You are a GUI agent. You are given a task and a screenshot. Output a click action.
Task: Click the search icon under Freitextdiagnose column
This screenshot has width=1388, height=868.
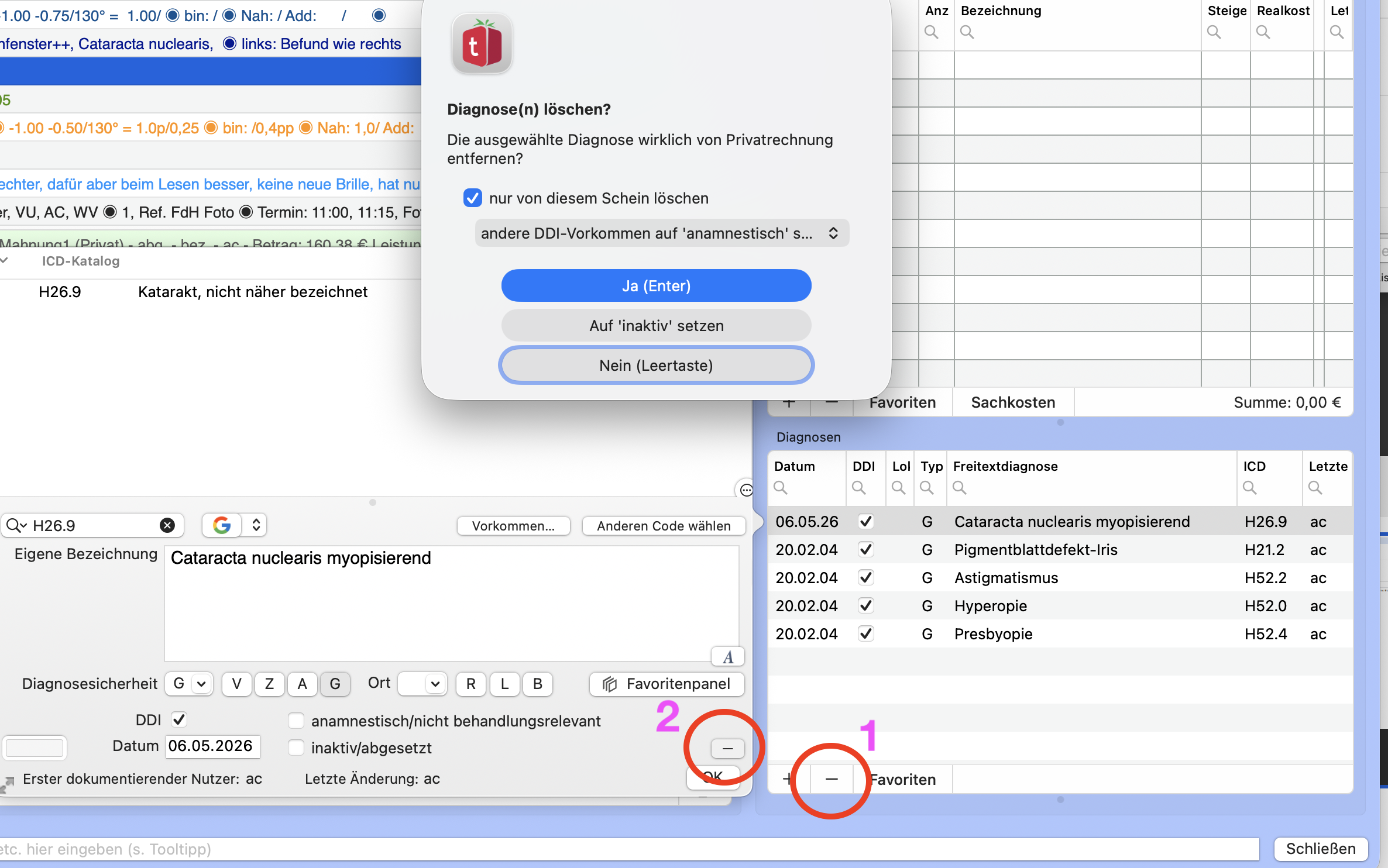[959, 487]
